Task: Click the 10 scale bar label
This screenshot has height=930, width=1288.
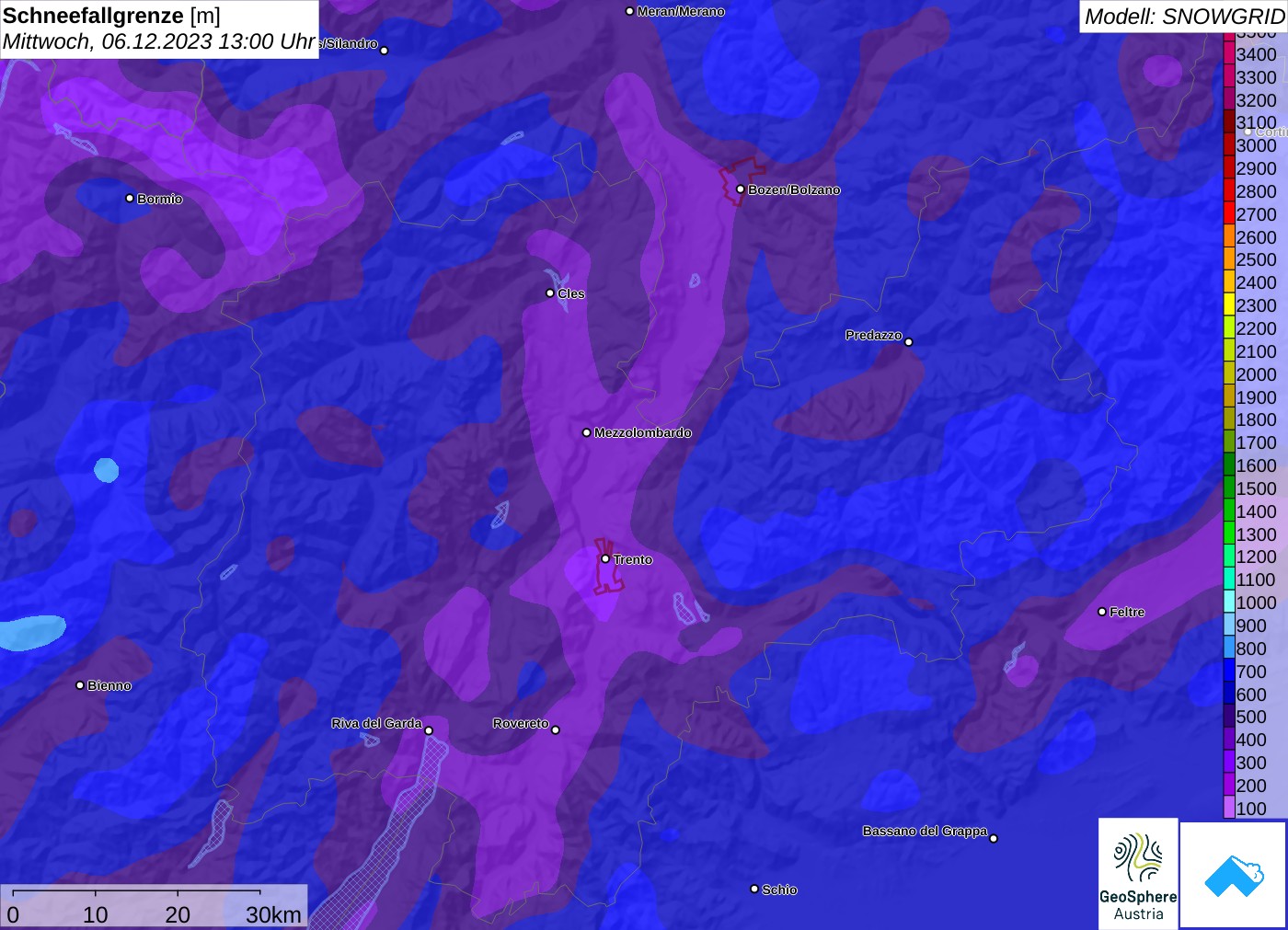Action: click(96, 915)
